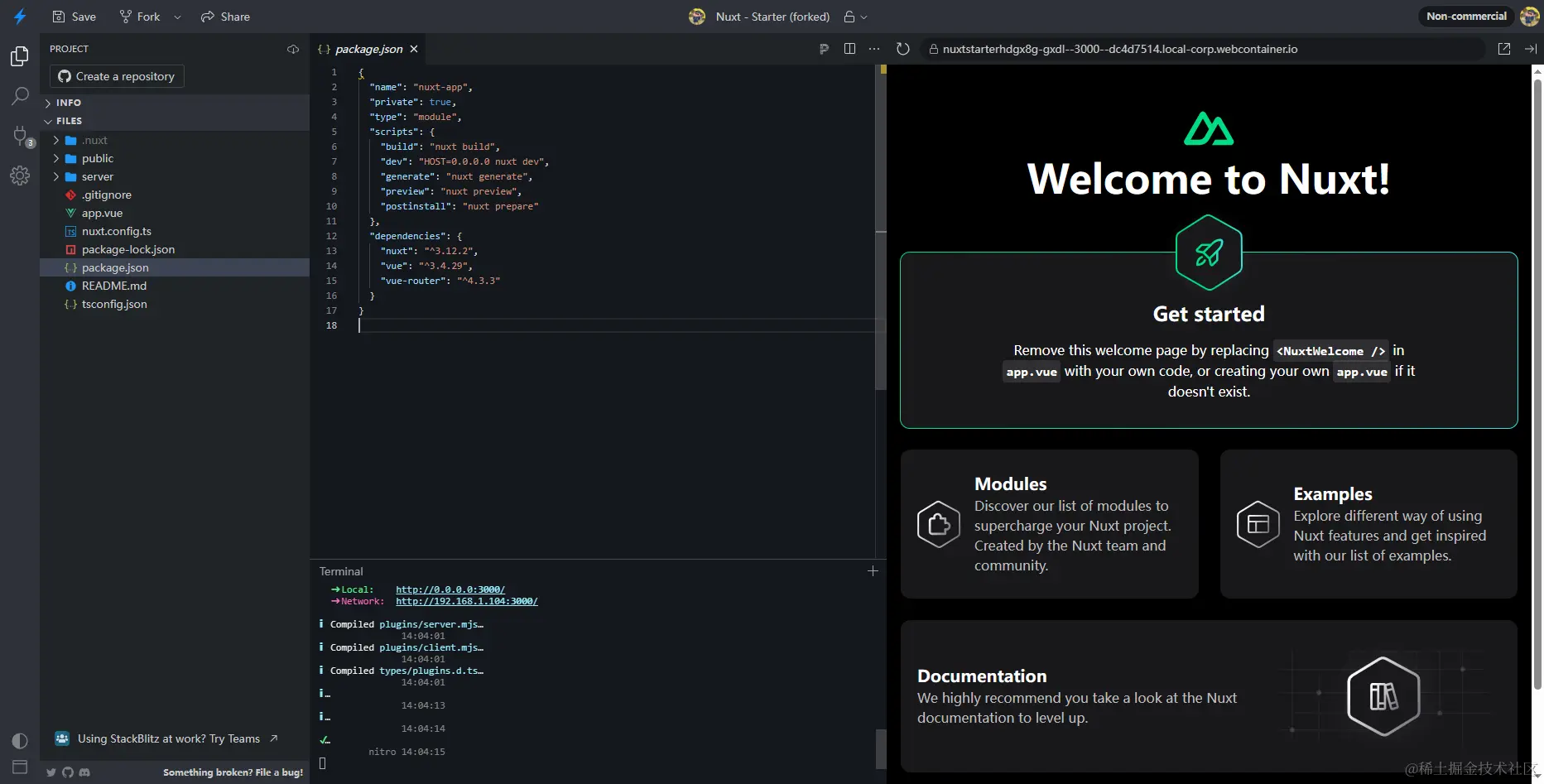1544x784 pixels.
Task: Open the user avatar menu
Action: point(1529,17)
